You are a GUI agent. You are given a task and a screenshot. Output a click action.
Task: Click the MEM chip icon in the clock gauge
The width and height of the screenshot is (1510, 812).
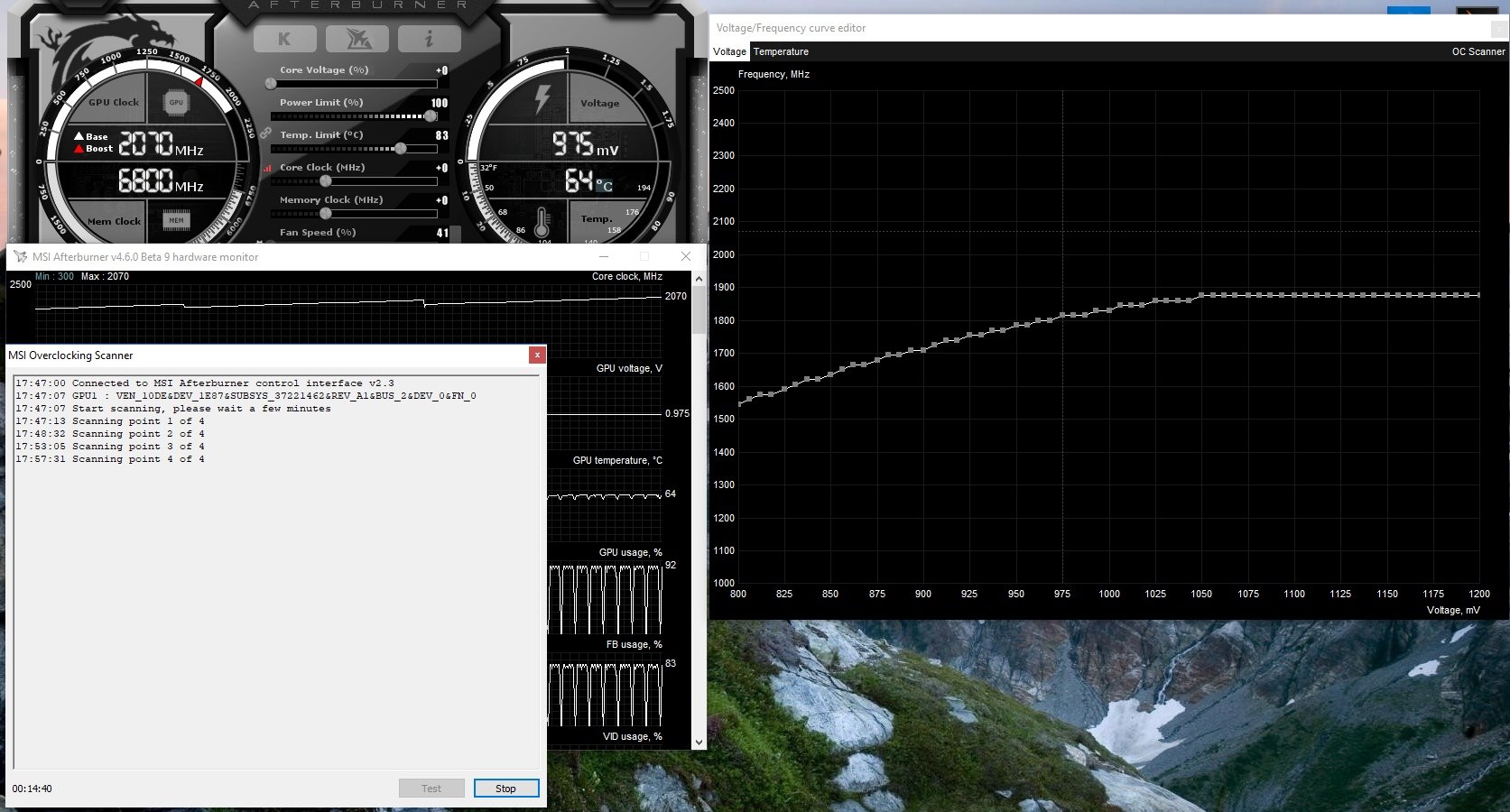176,220
